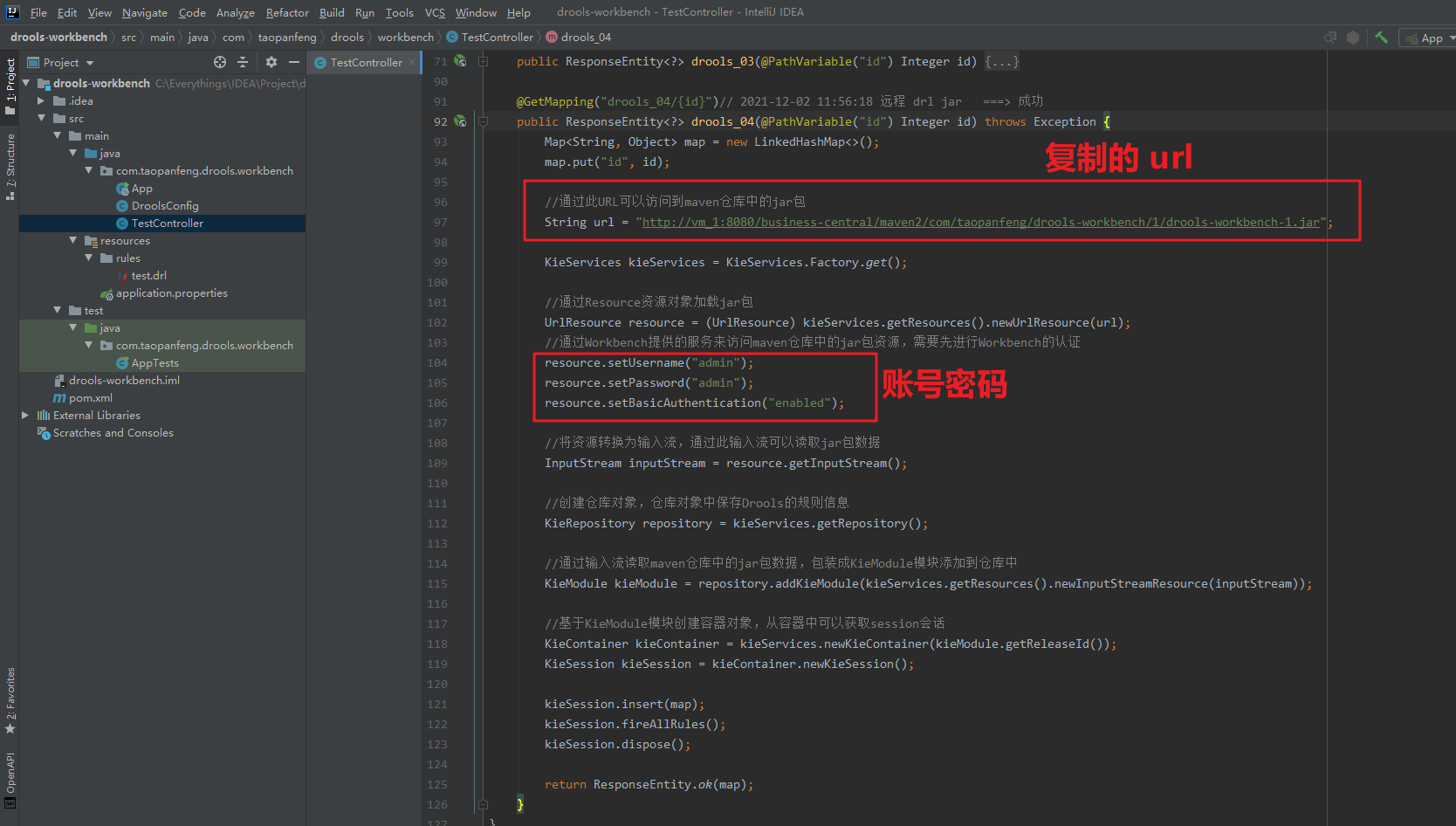Click gutter run icon at line 92
The width and height of the screenshot is (1456, 826).
(460, 121)
